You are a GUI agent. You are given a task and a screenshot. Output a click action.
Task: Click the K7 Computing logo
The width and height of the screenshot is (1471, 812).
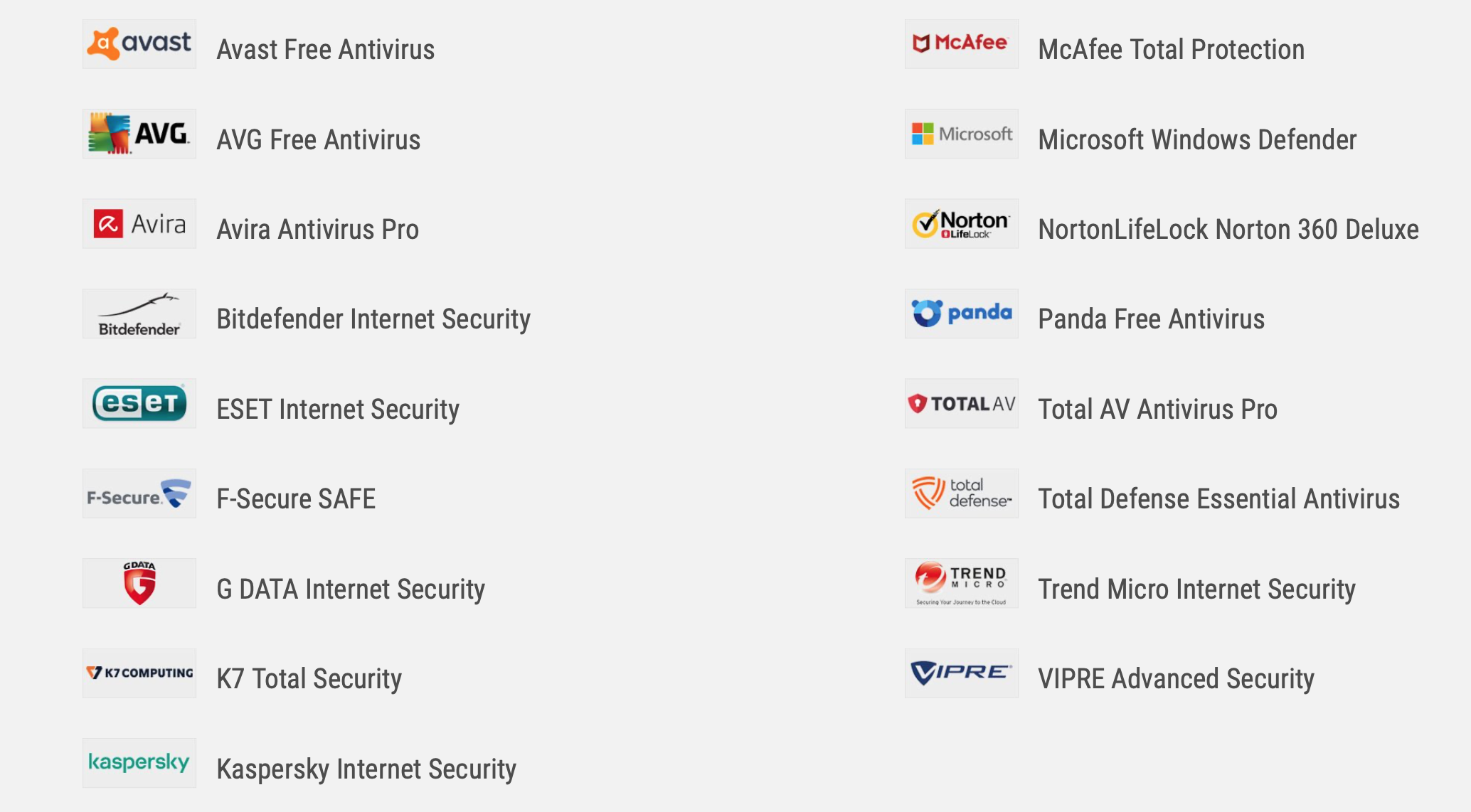click(x=139, y=673)
